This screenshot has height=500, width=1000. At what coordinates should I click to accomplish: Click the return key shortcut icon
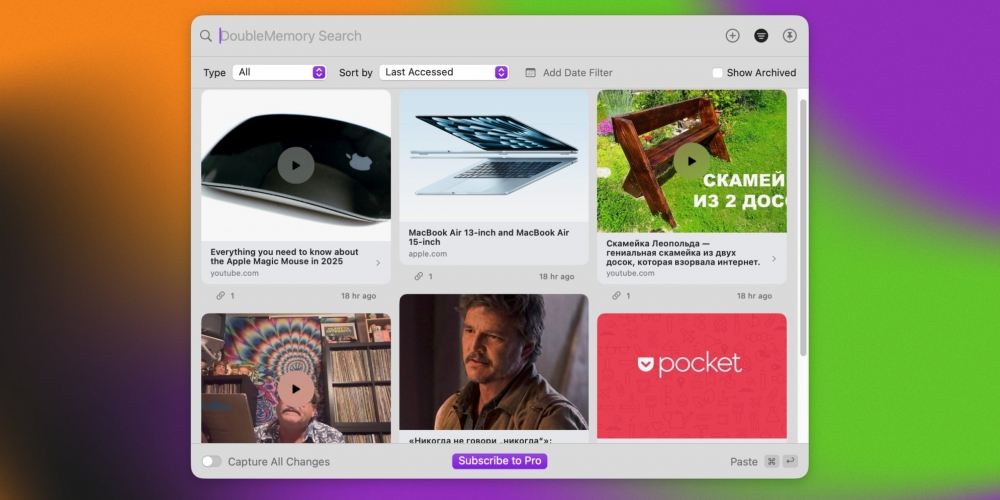(x=790, y=461)
